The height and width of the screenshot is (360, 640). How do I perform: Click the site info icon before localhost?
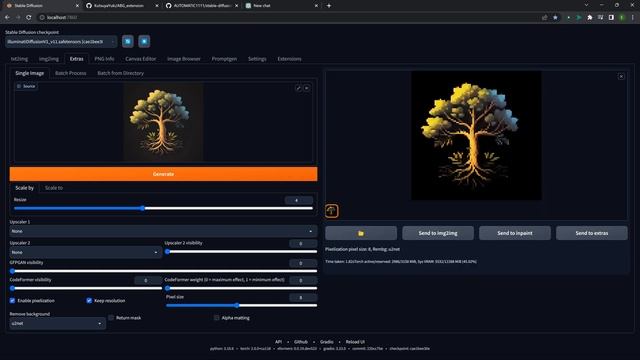pyautogui.click(x=42, y=18)
